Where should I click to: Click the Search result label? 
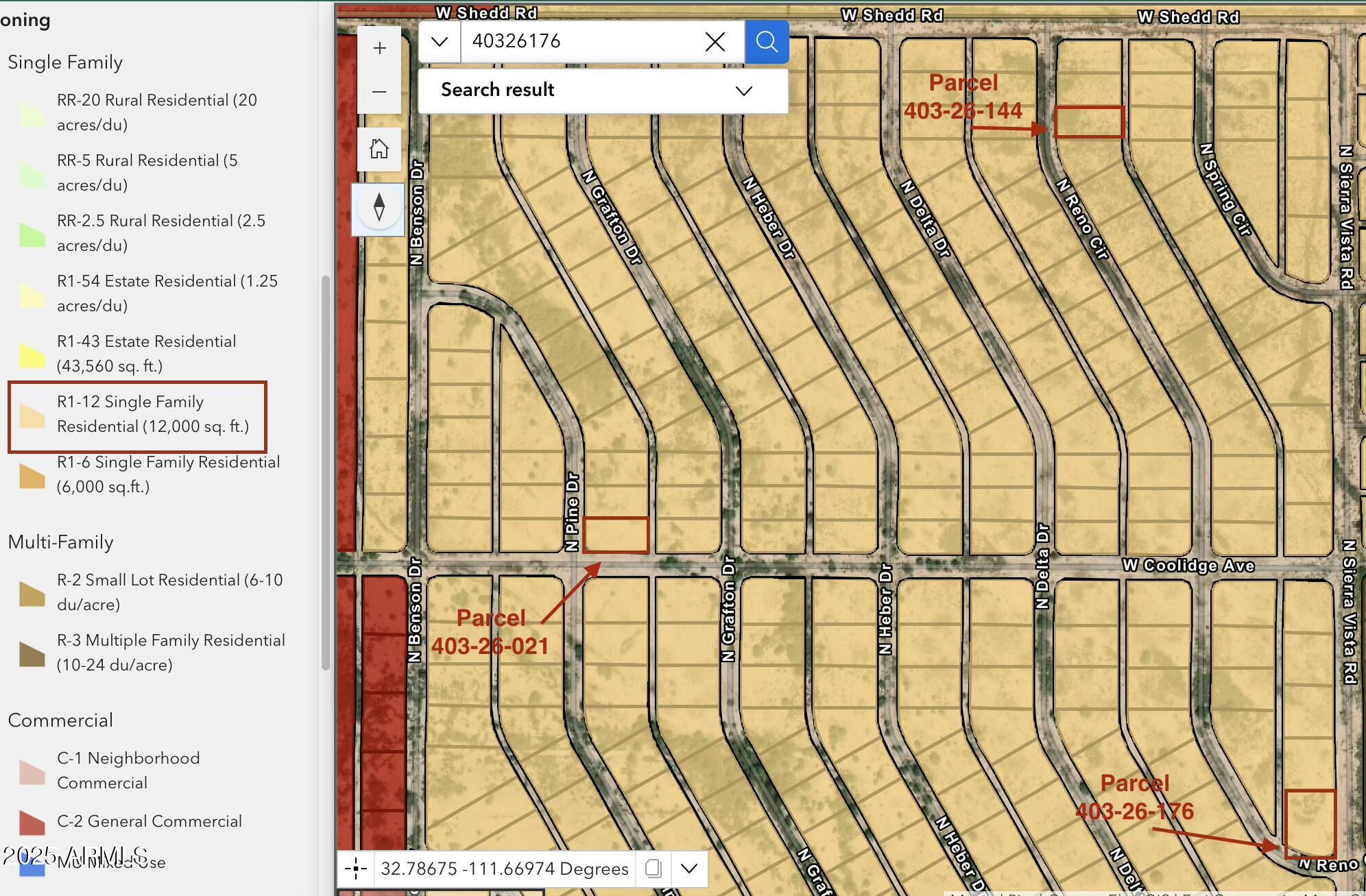(x=497, y=90)
